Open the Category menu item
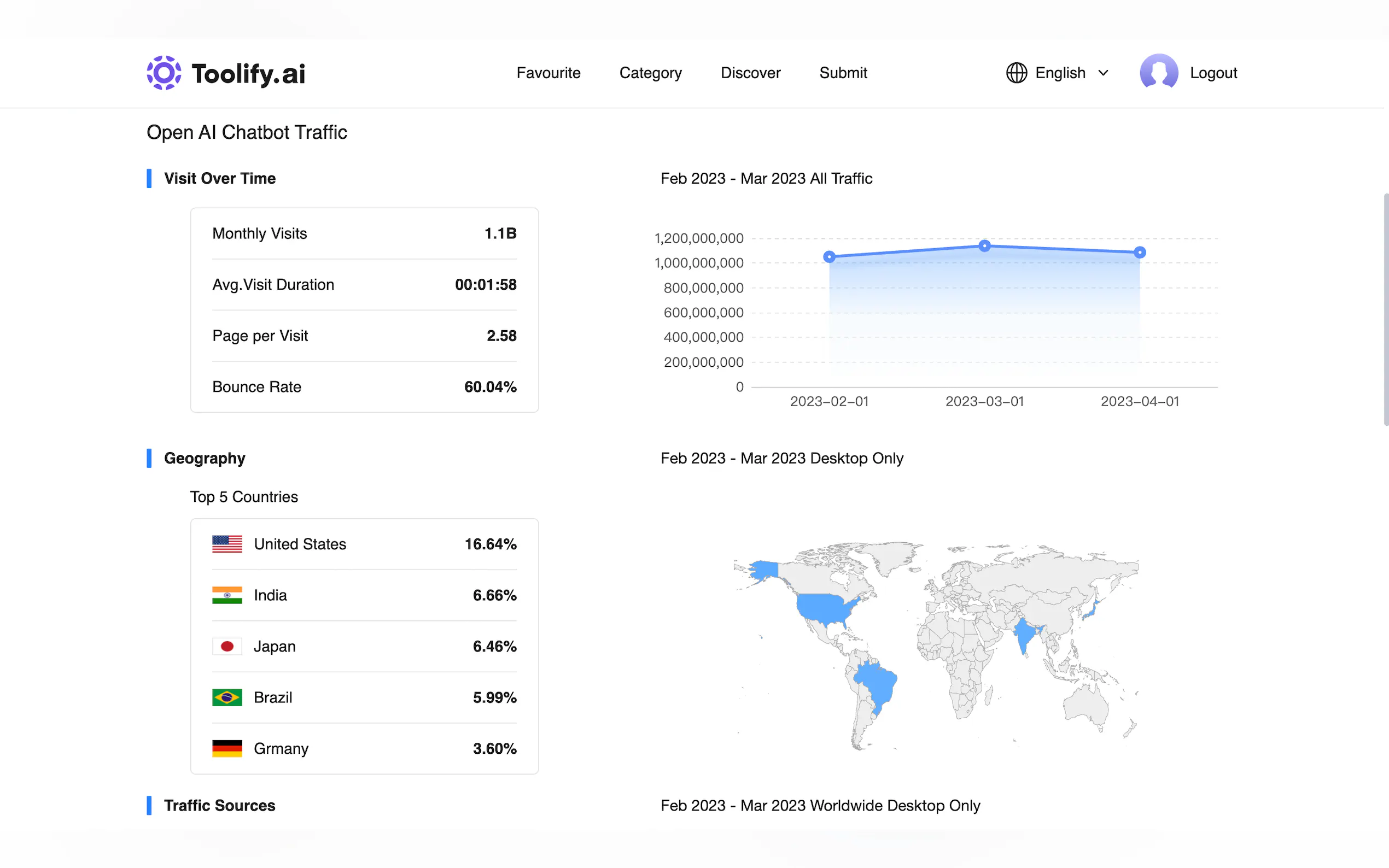 pyautogui.click(x=650, y=73)
